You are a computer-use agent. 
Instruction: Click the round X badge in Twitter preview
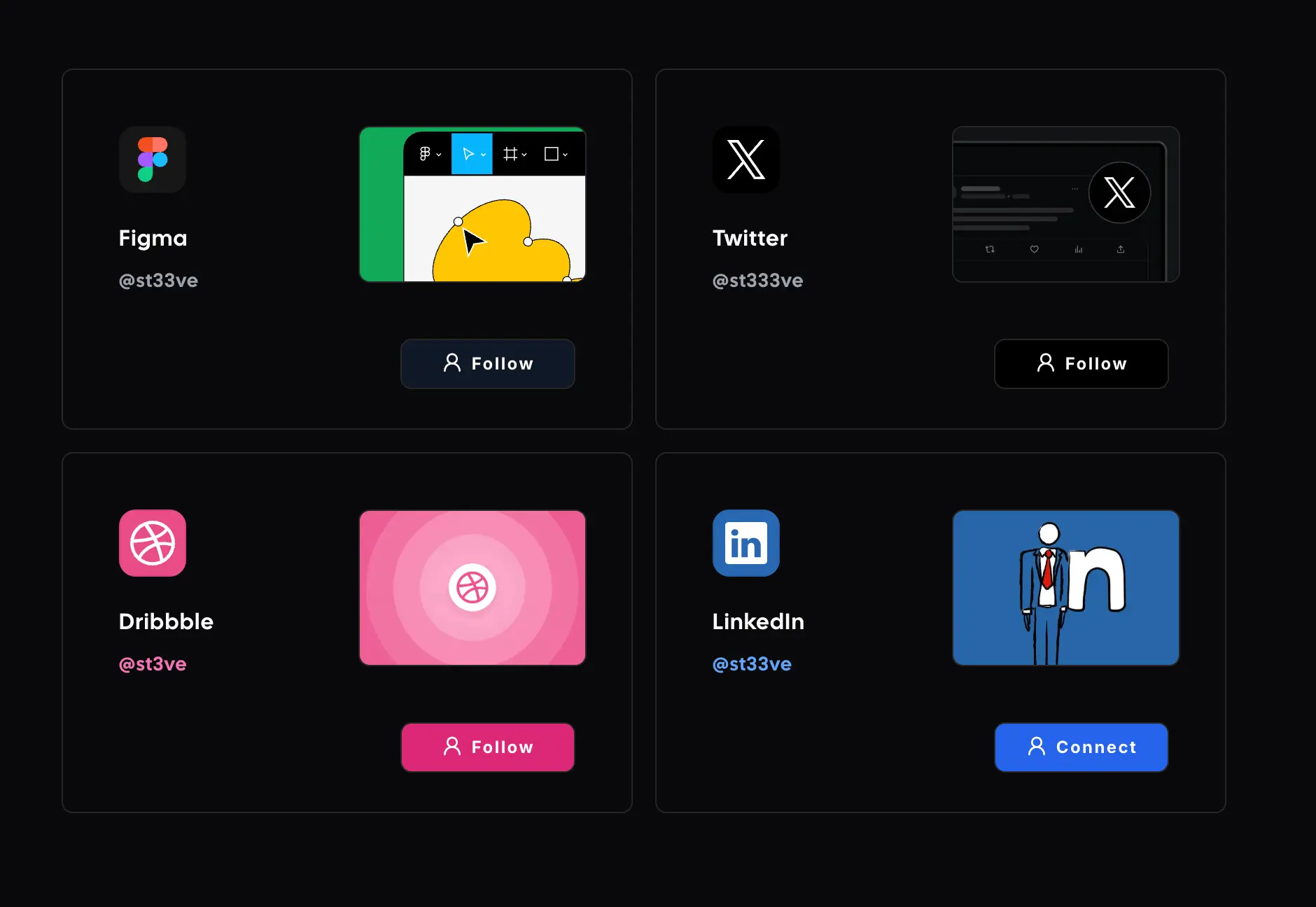coord(1119,192)
